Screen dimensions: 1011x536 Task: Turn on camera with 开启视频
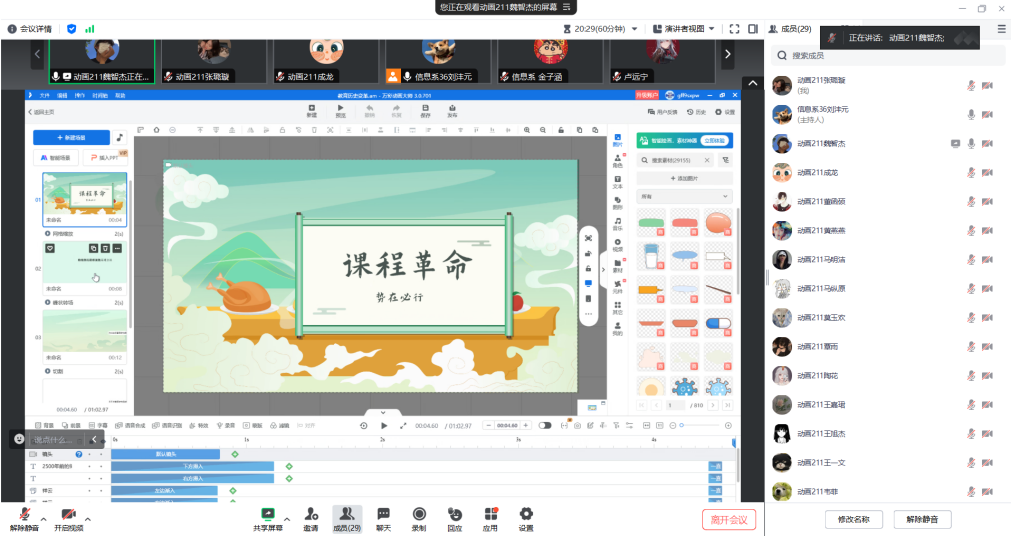coord(69,518)
